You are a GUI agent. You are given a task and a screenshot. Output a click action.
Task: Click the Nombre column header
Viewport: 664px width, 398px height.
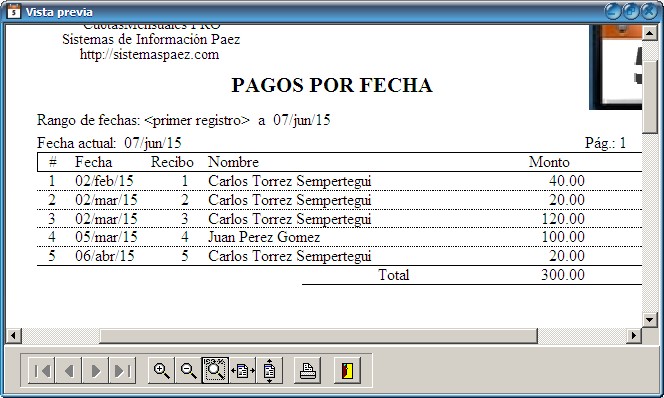coord(233,162)
